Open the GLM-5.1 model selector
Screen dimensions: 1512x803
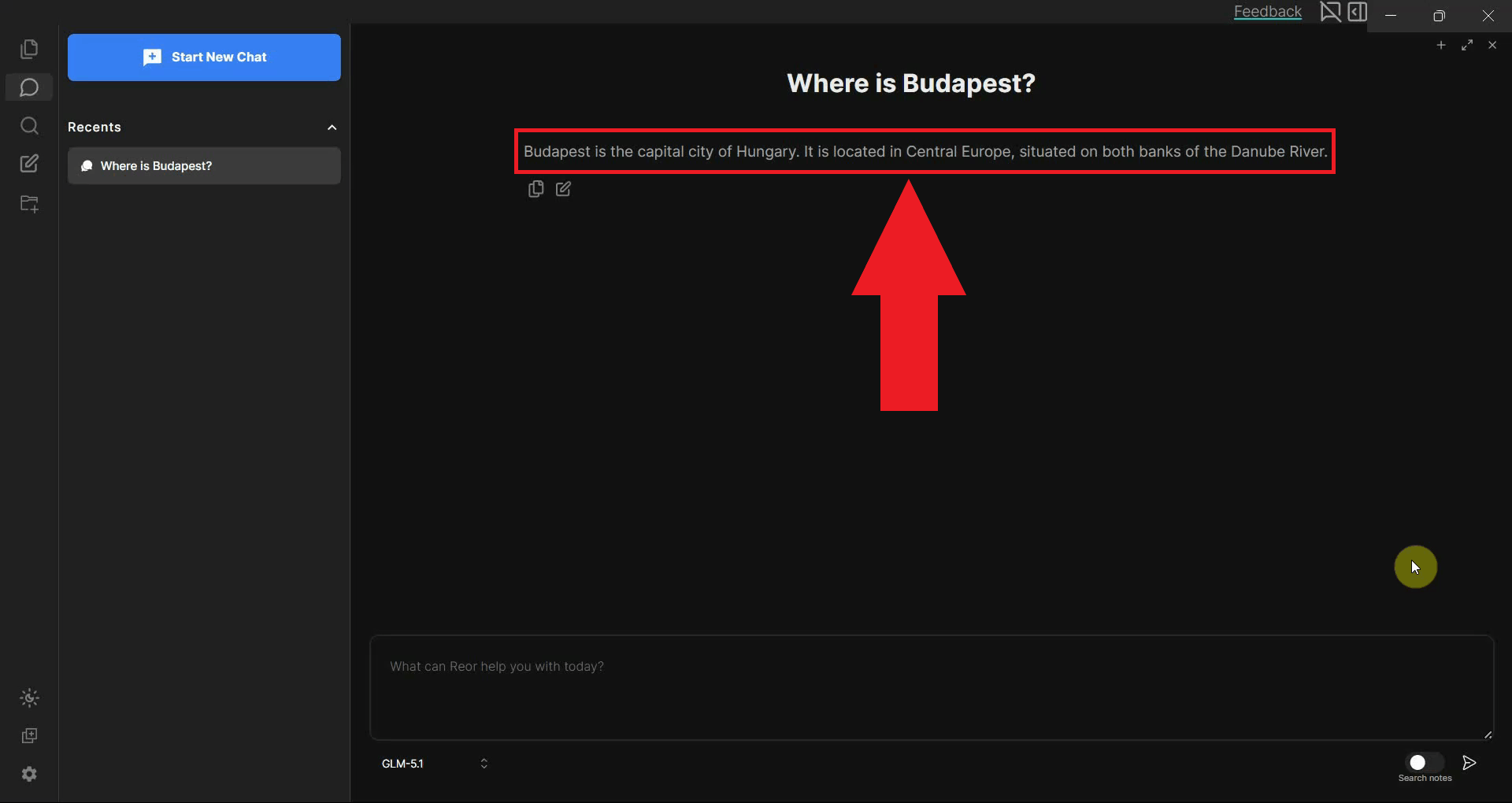pyautogui.click(x=435, y=764)
